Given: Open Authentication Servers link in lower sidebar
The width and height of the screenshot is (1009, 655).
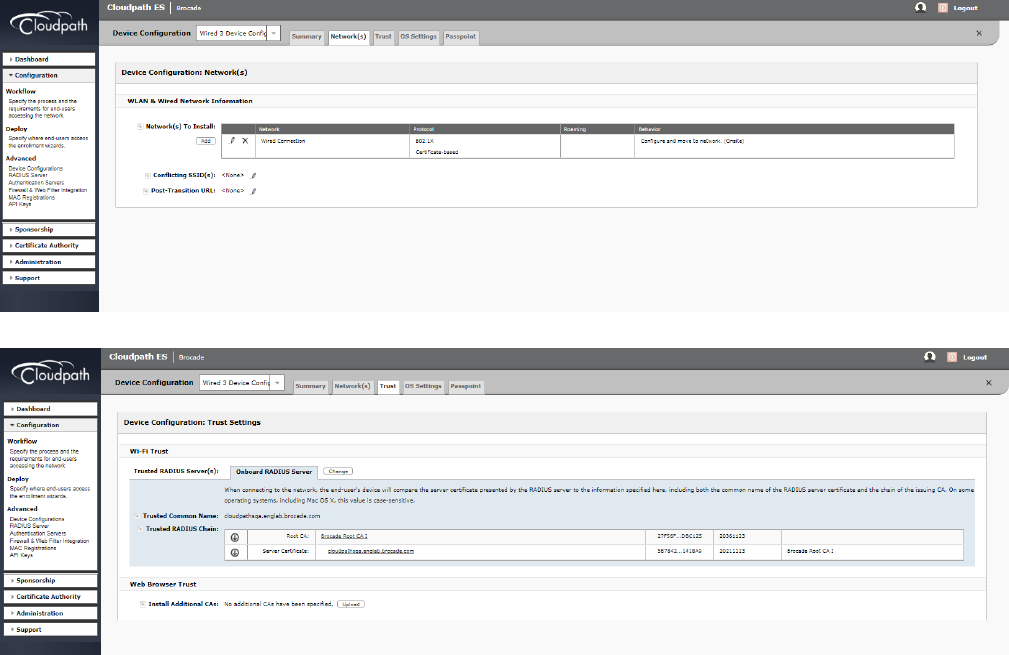Looking at the screenshot, I should pos(37,533).
